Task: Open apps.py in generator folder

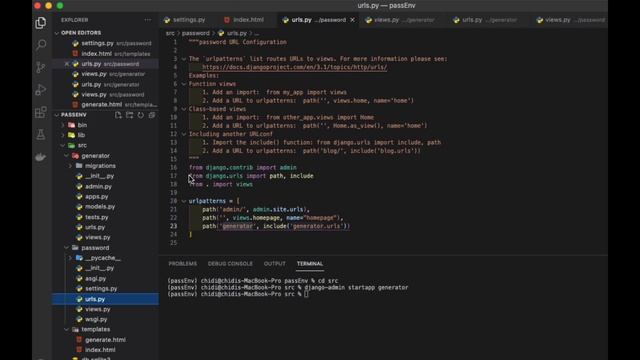Action: [x=97, y=197]
